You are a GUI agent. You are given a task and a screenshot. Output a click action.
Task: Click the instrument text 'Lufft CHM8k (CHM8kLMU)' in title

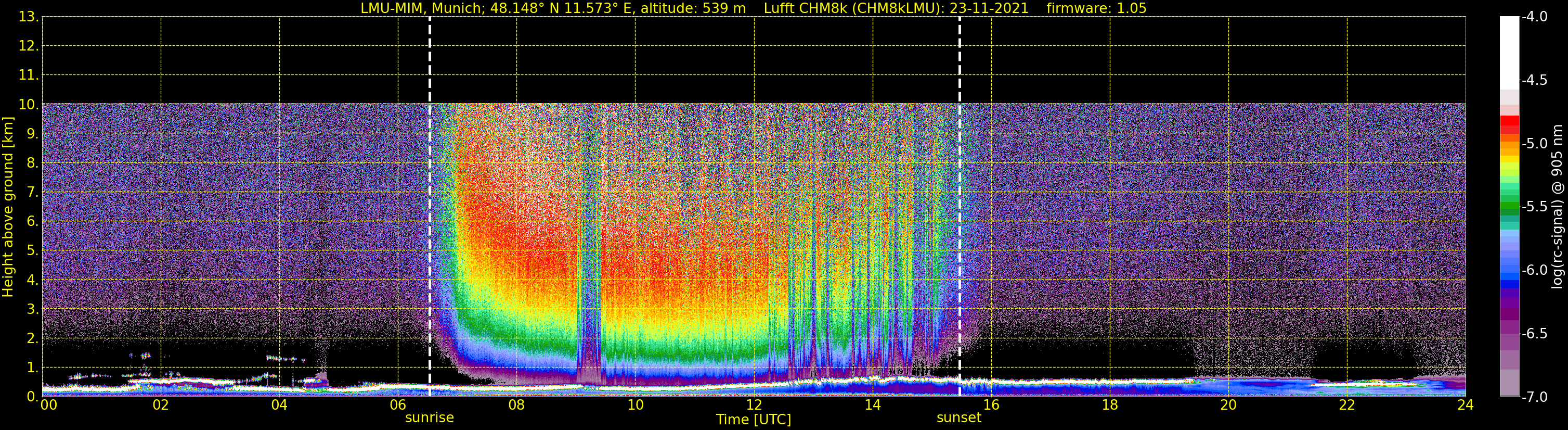tap(854, 8)
